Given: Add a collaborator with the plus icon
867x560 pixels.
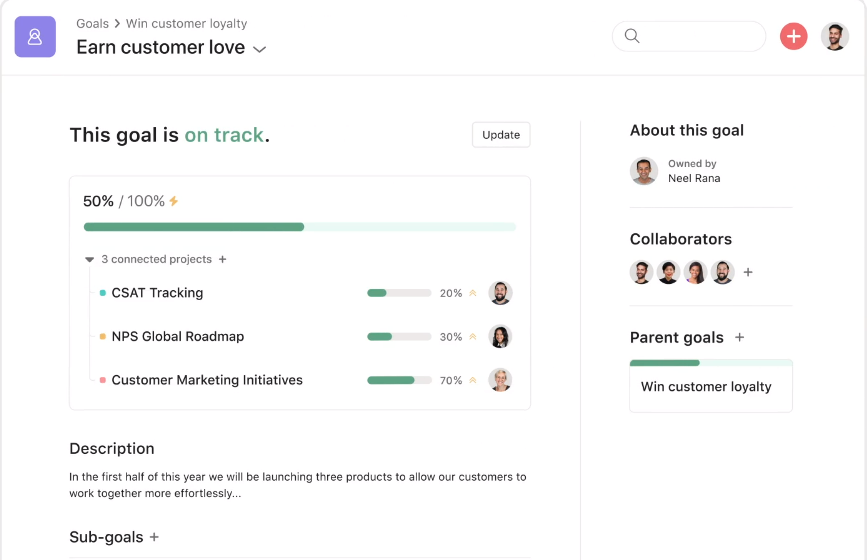Looking at the screenshot, I should click(748, 272).
